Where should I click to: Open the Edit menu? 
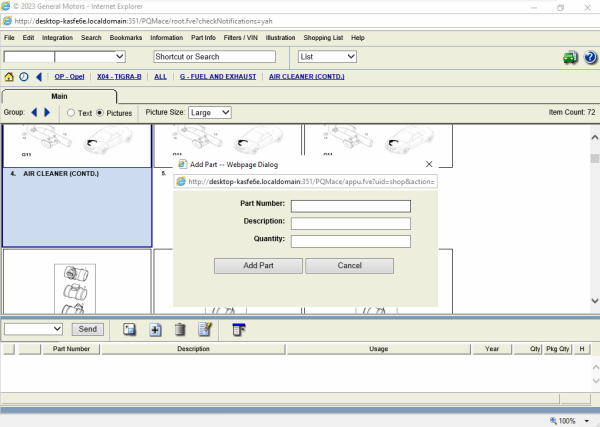pos(28,38)
